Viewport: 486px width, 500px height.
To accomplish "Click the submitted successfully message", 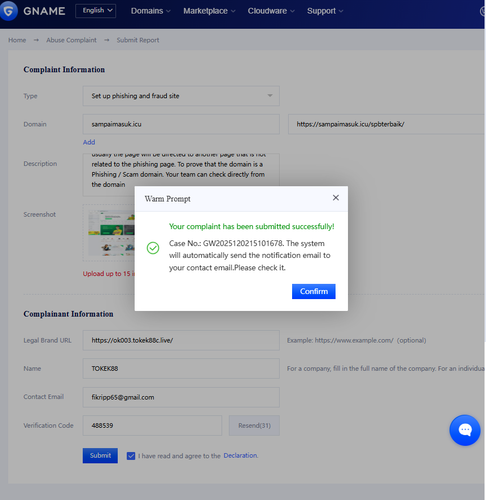I will tap(252, 227).
